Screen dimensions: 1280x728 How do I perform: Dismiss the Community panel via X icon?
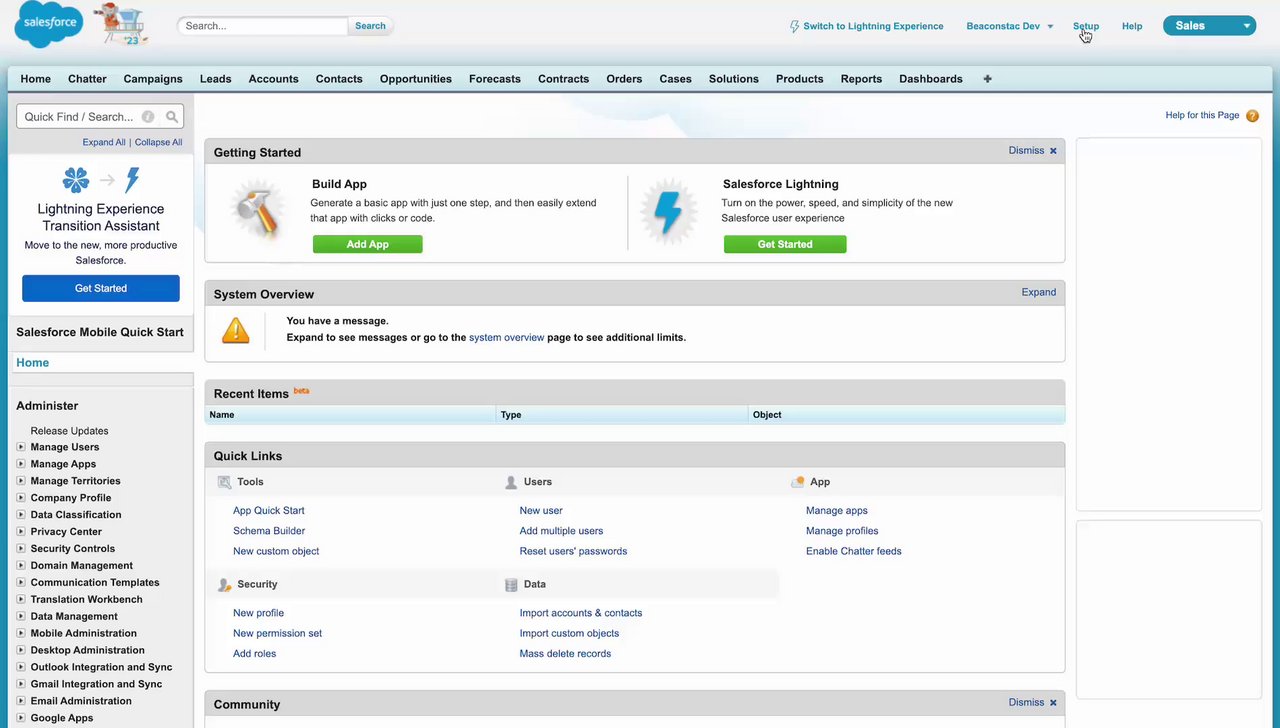[x=1053, y=703]
